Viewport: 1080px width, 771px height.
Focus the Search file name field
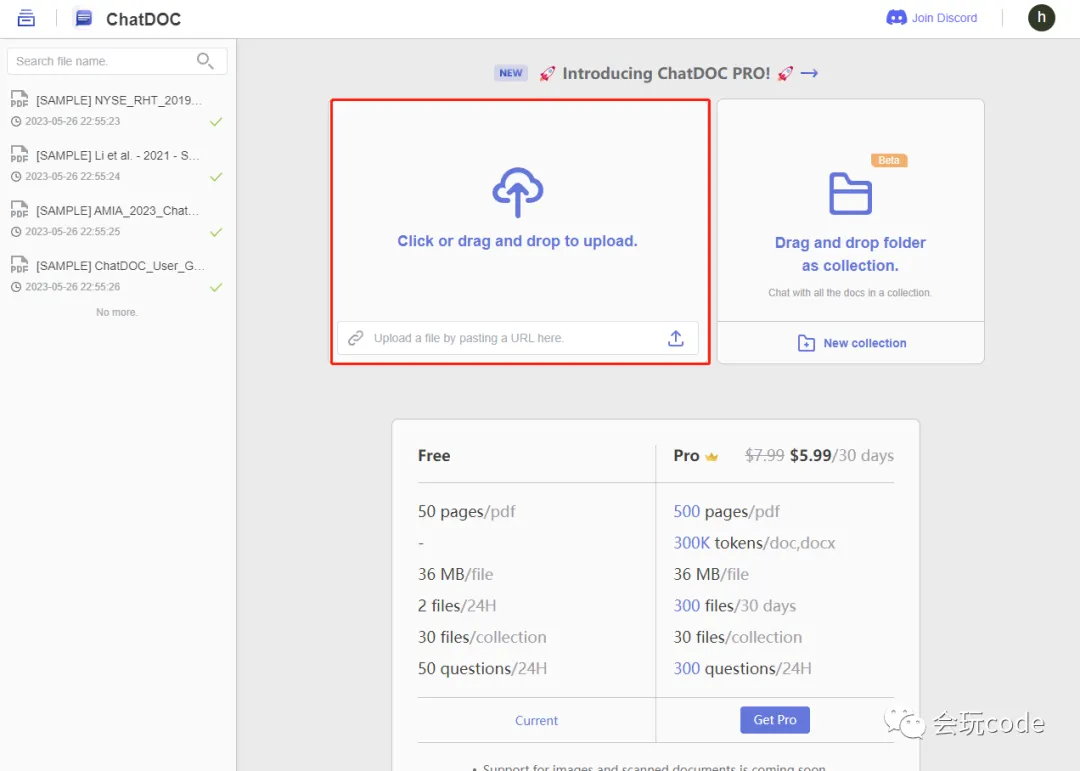point(117,61)
